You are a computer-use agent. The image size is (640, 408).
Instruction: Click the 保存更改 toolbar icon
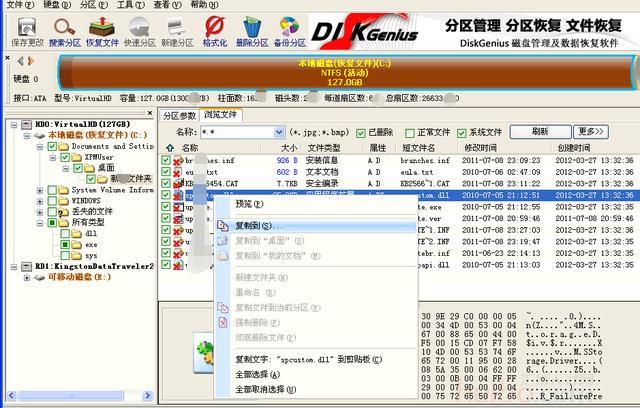pos(27,31)
